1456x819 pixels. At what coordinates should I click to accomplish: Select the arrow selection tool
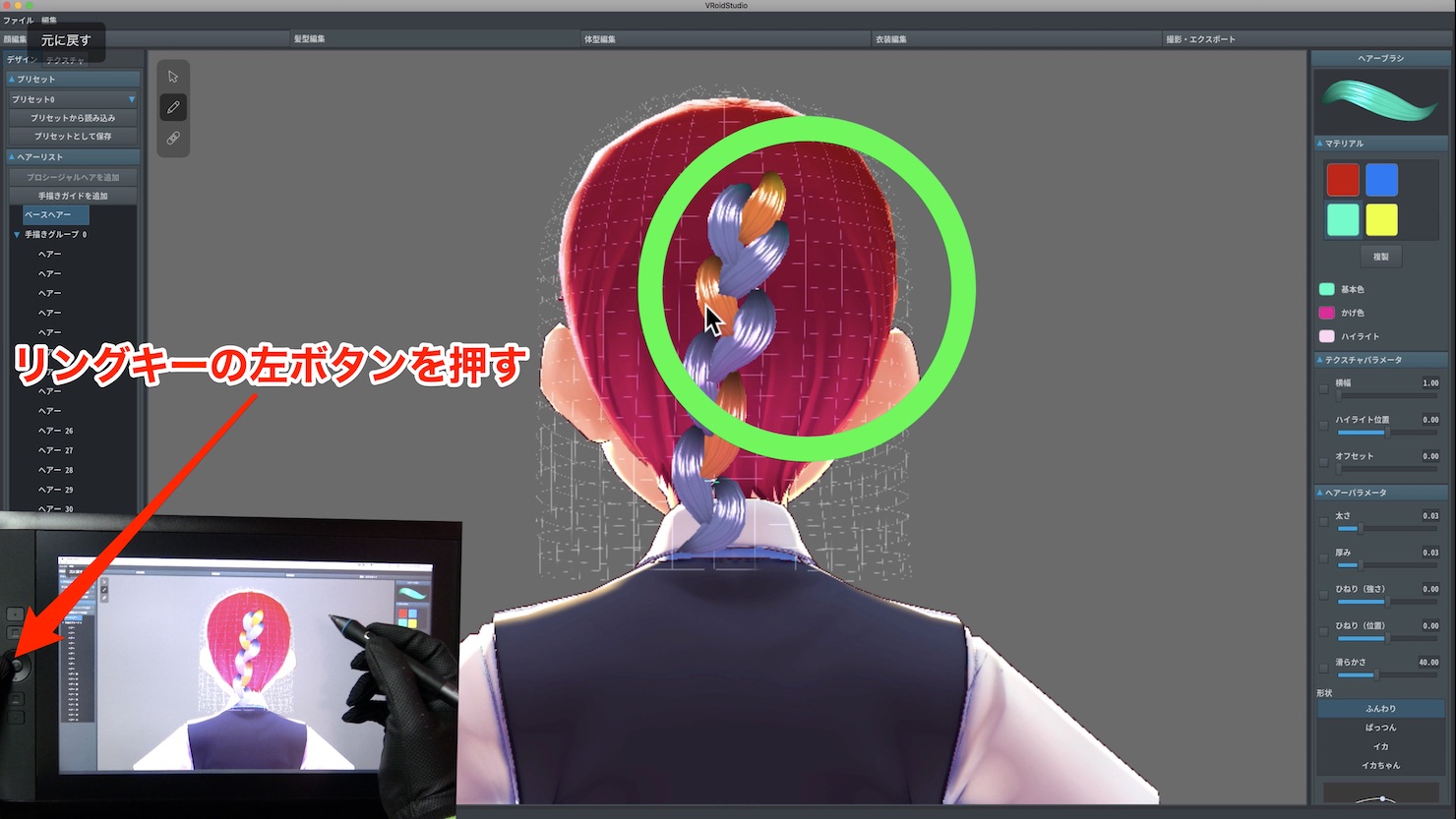(x=173, y=77)
